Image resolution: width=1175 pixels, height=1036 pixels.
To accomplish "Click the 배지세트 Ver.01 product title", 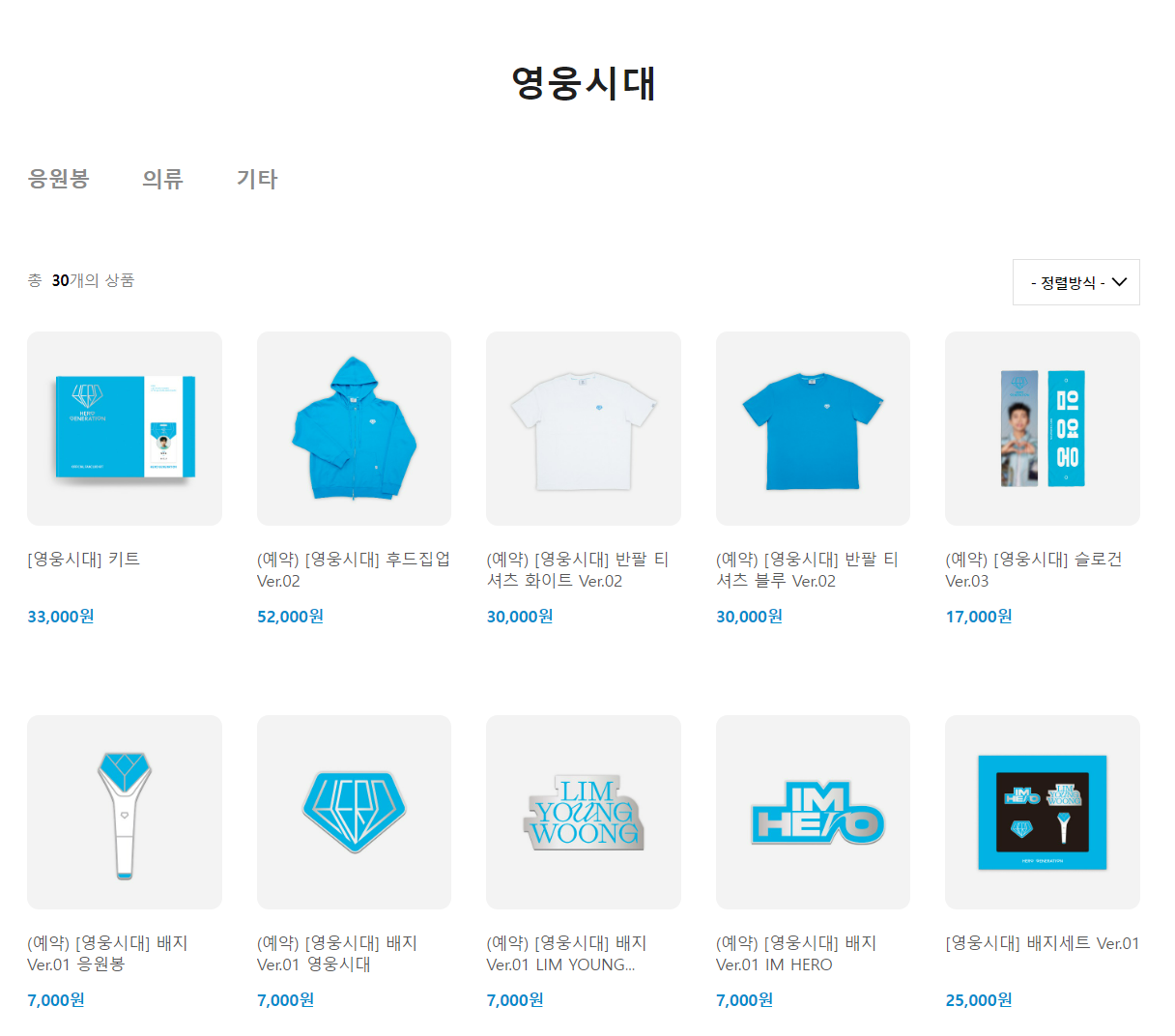I will [1043, 943].
